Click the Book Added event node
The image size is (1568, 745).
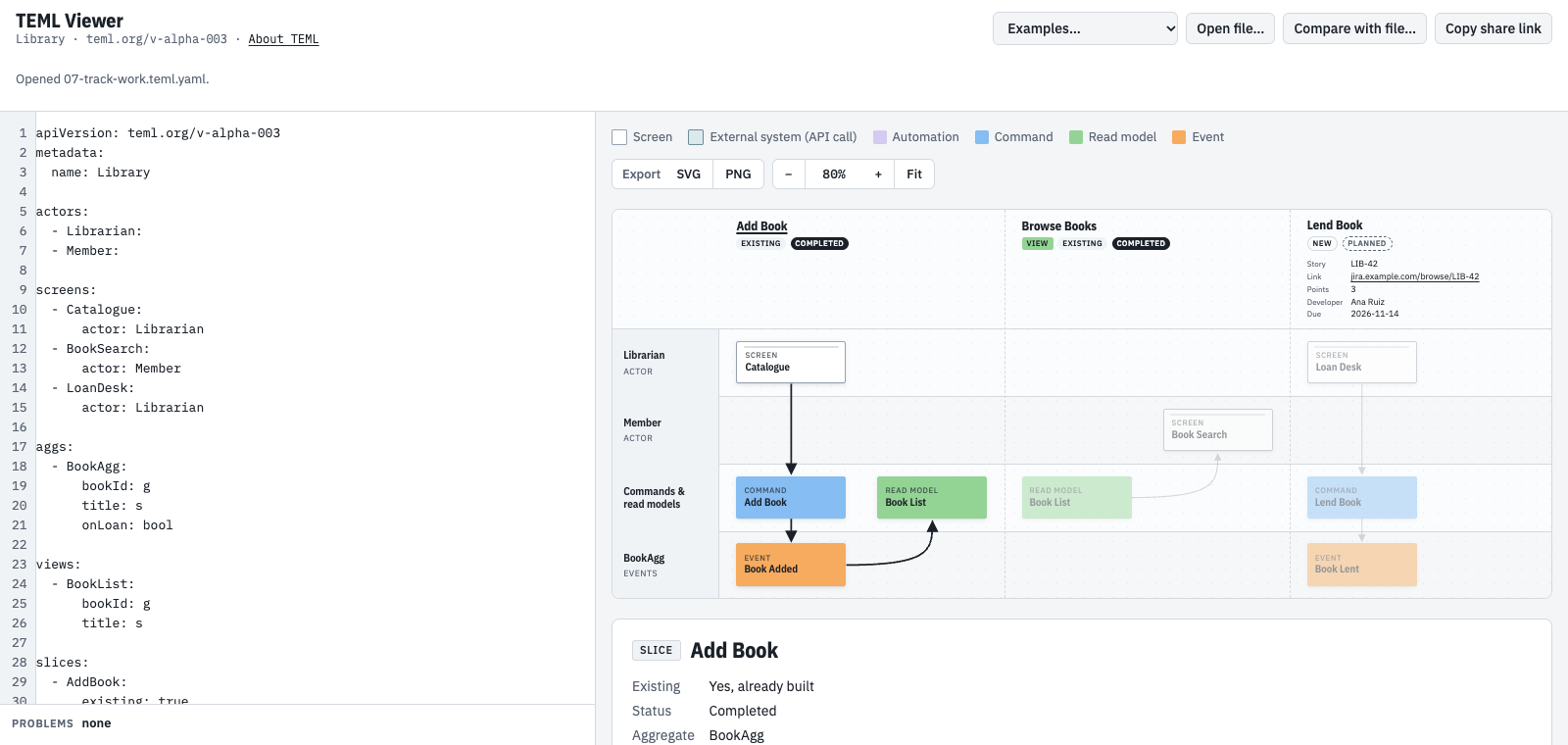pos(791,565)
